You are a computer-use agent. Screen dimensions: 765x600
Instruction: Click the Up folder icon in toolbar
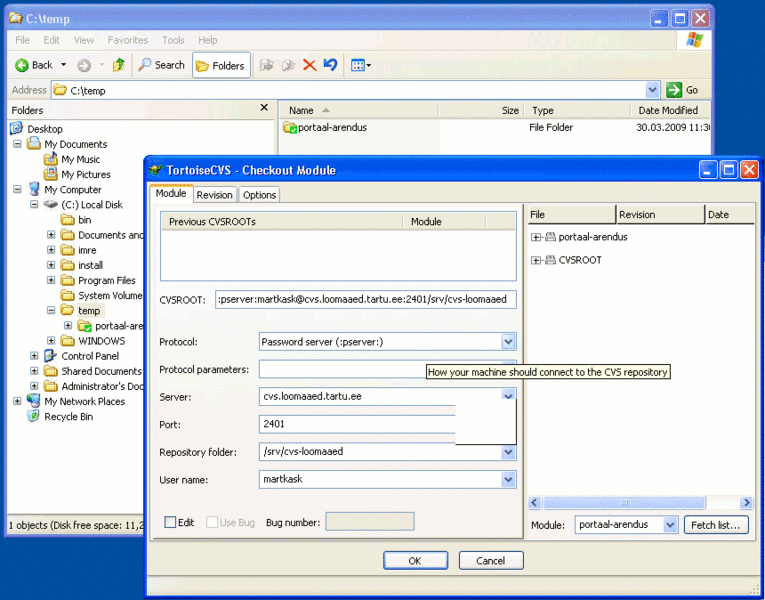click(119, 65)
